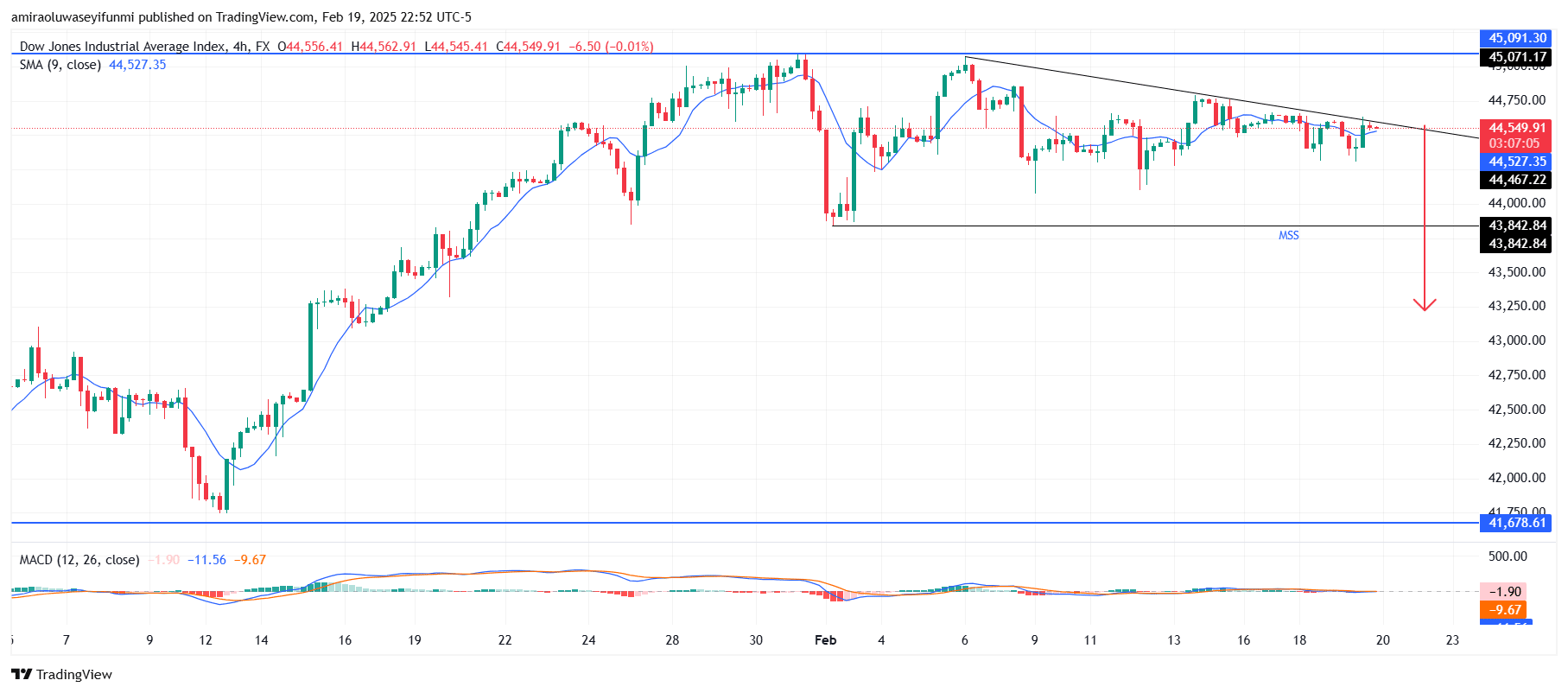Click the Dow Jones Industrial Average Index title
Image resolution: width=1568 pixels, height=693 pixels.
[124, 47]
